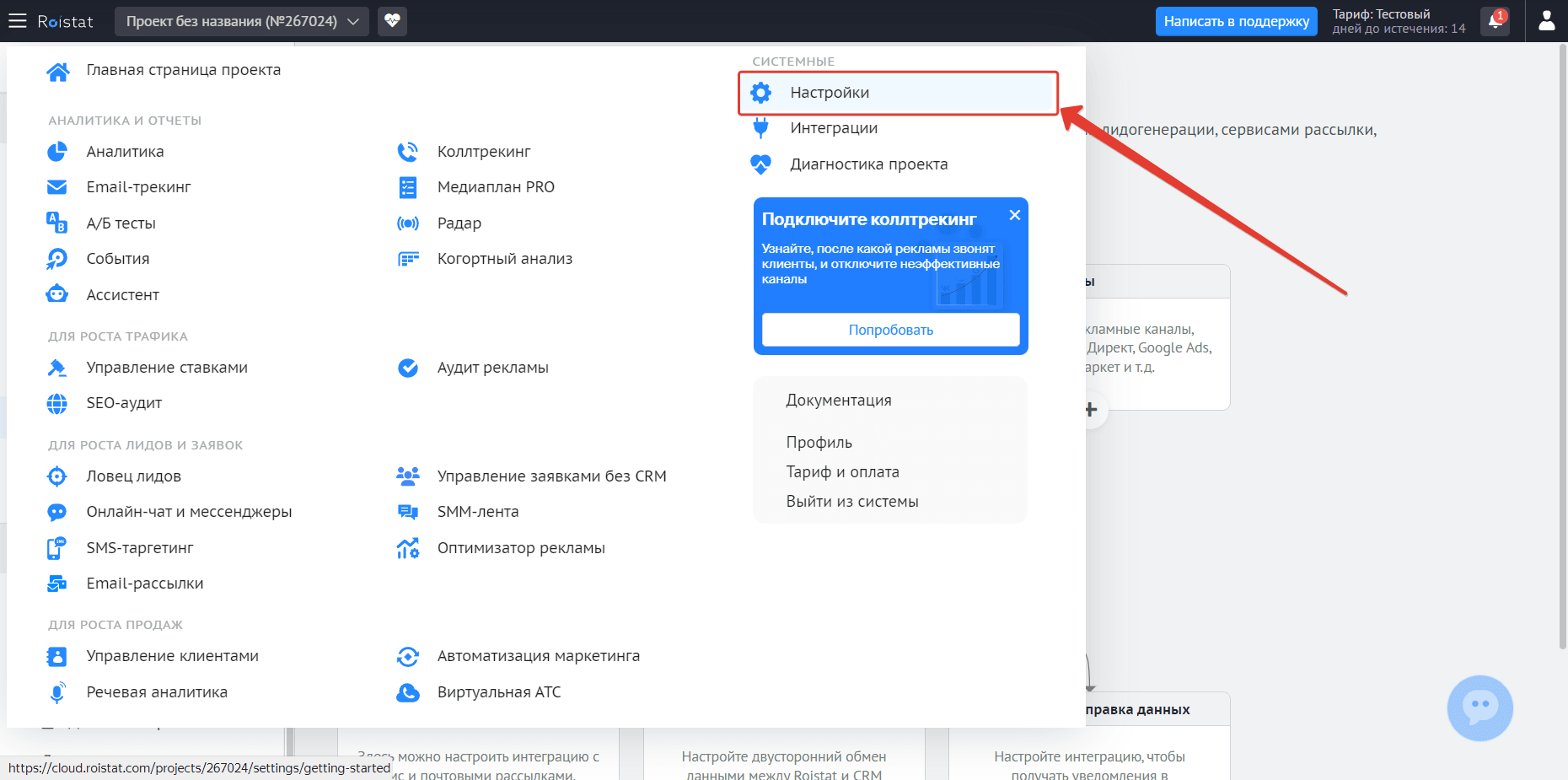
Task: Click the События icon
Action: pyautogui.click(x=56, y=259)
